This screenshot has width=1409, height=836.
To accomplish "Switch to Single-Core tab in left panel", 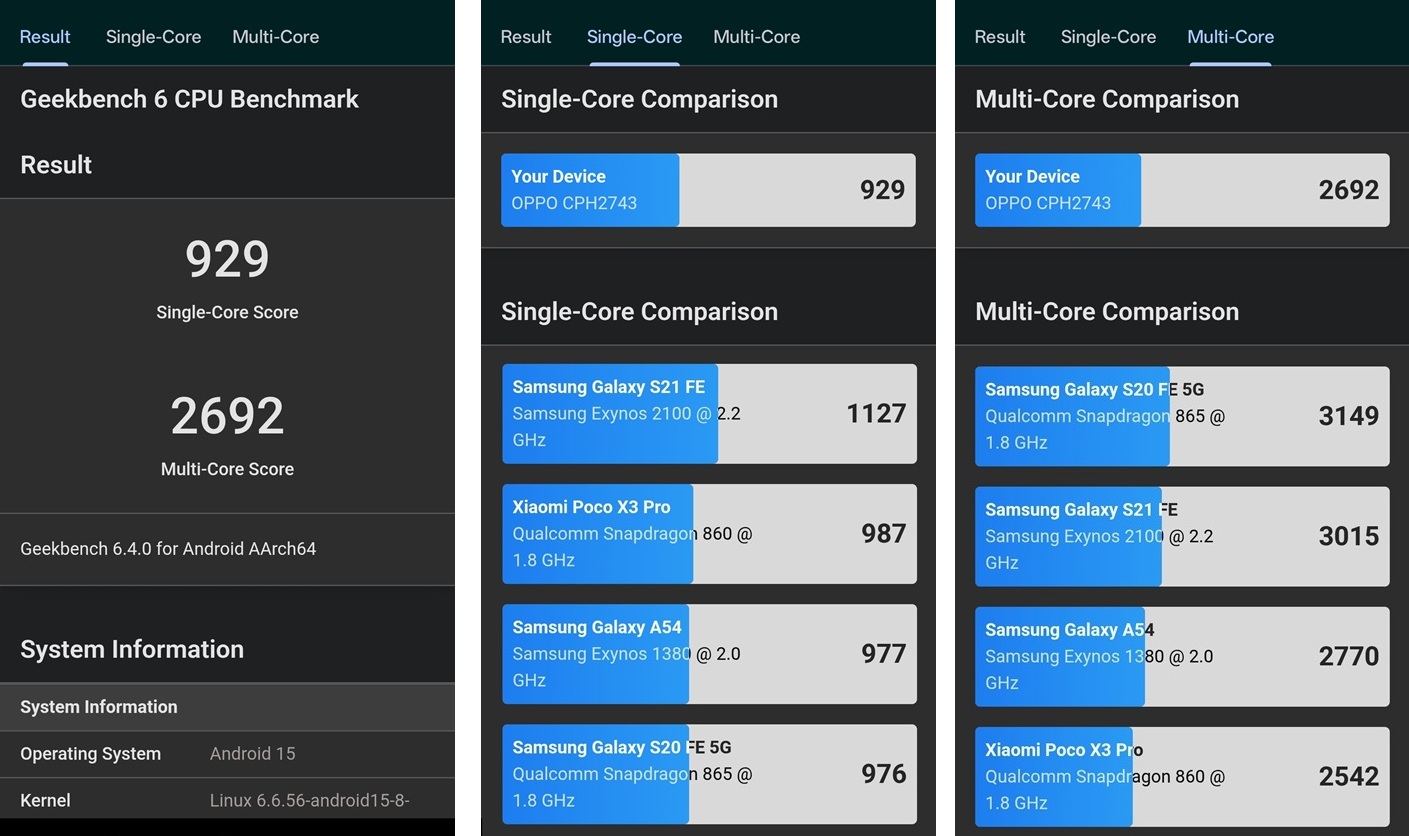I will tap(153, 37).
